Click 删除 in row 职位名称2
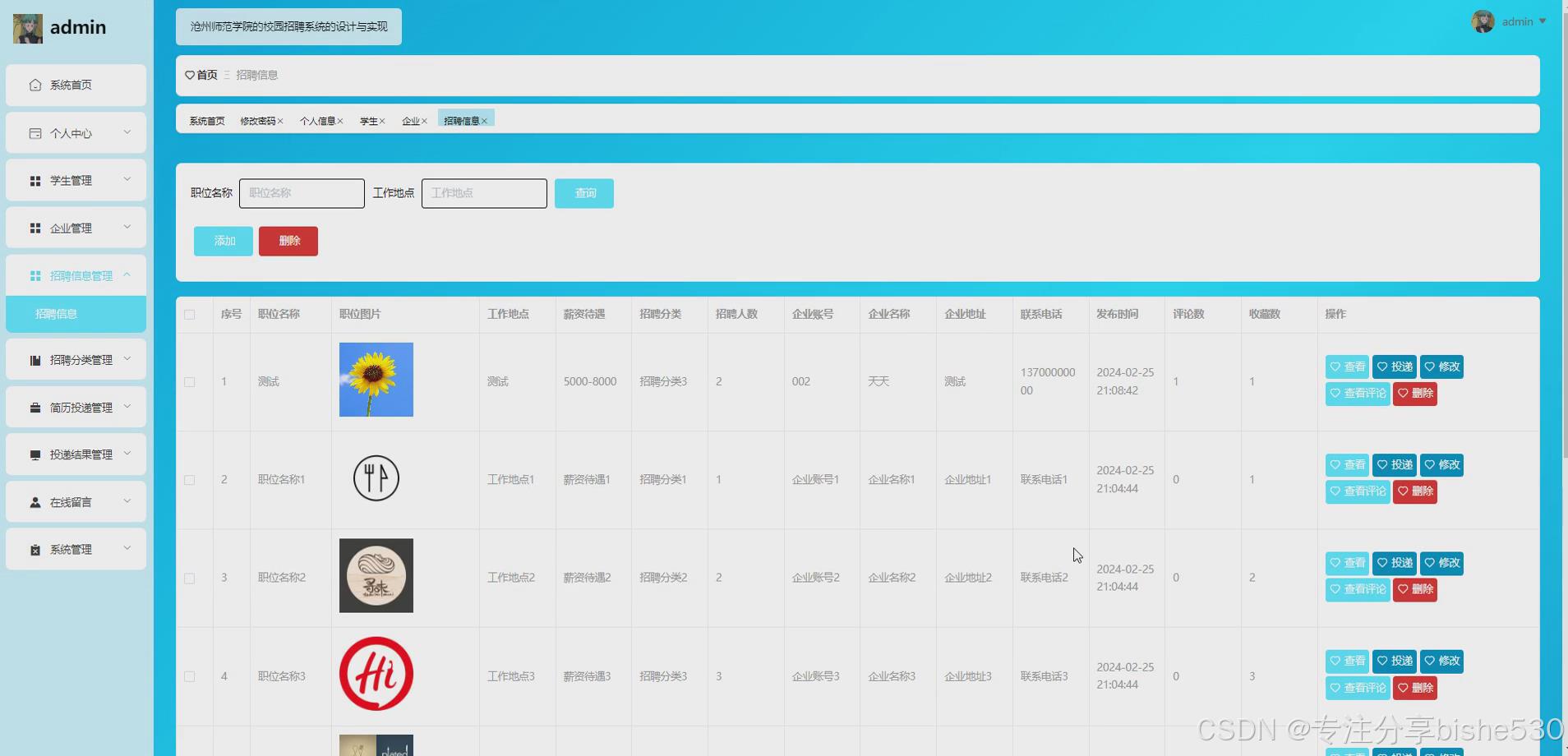 (1415, 589)
